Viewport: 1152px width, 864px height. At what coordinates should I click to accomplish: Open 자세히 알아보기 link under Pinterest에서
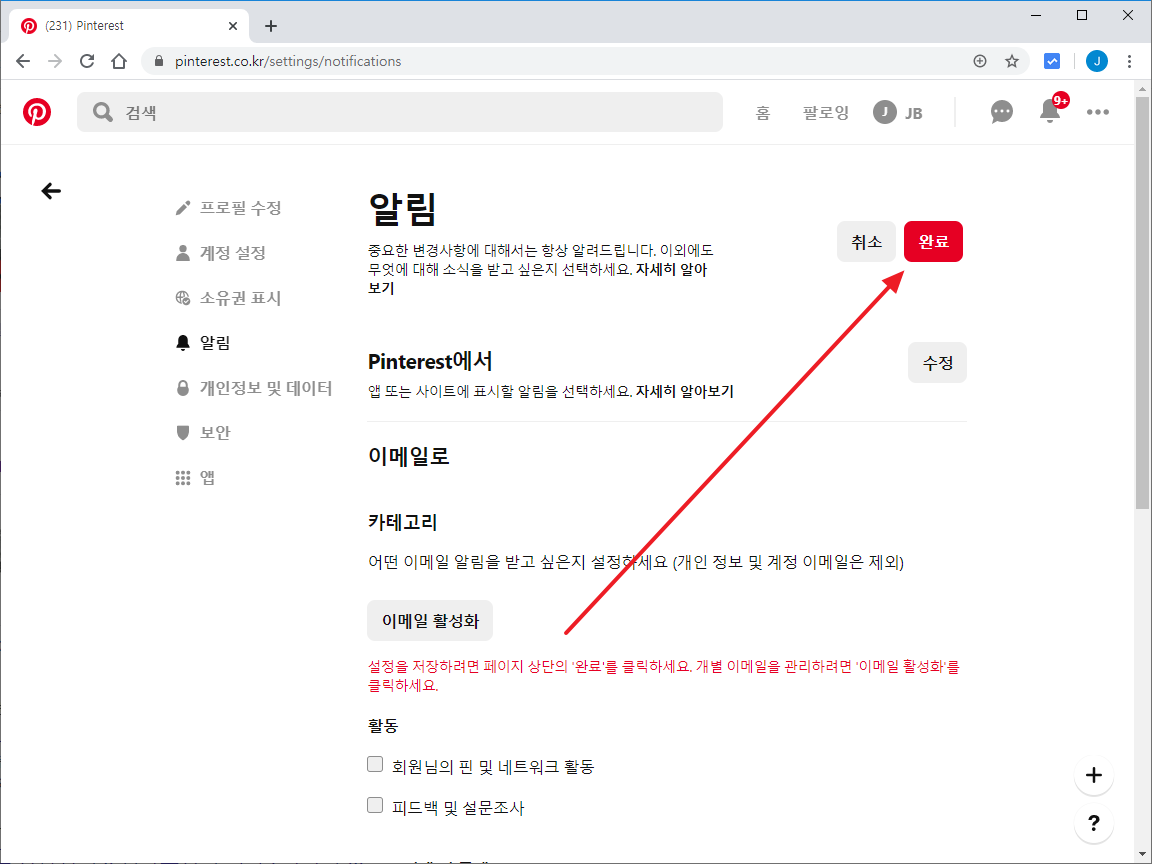click(685, 392)
